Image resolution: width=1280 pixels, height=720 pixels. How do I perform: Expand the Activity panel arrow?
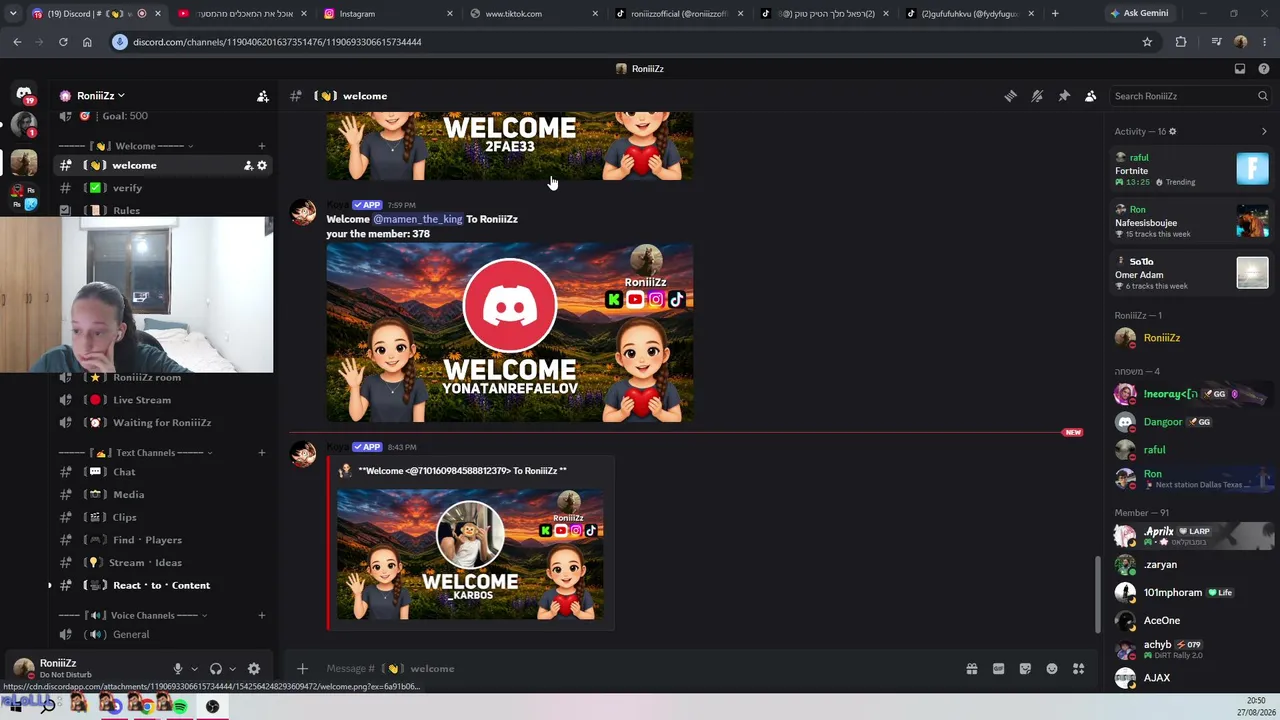click(x=1264, y=131)
